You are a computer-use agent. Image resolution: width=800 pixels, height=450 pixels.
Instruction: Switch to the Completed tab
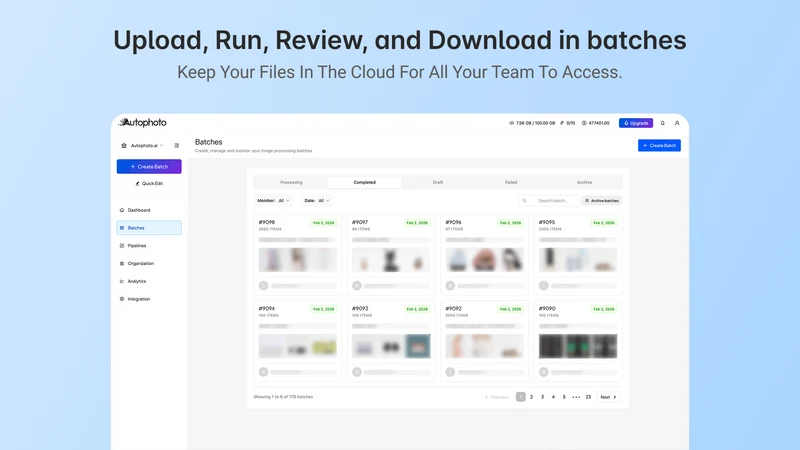click(x=365, y=182)
